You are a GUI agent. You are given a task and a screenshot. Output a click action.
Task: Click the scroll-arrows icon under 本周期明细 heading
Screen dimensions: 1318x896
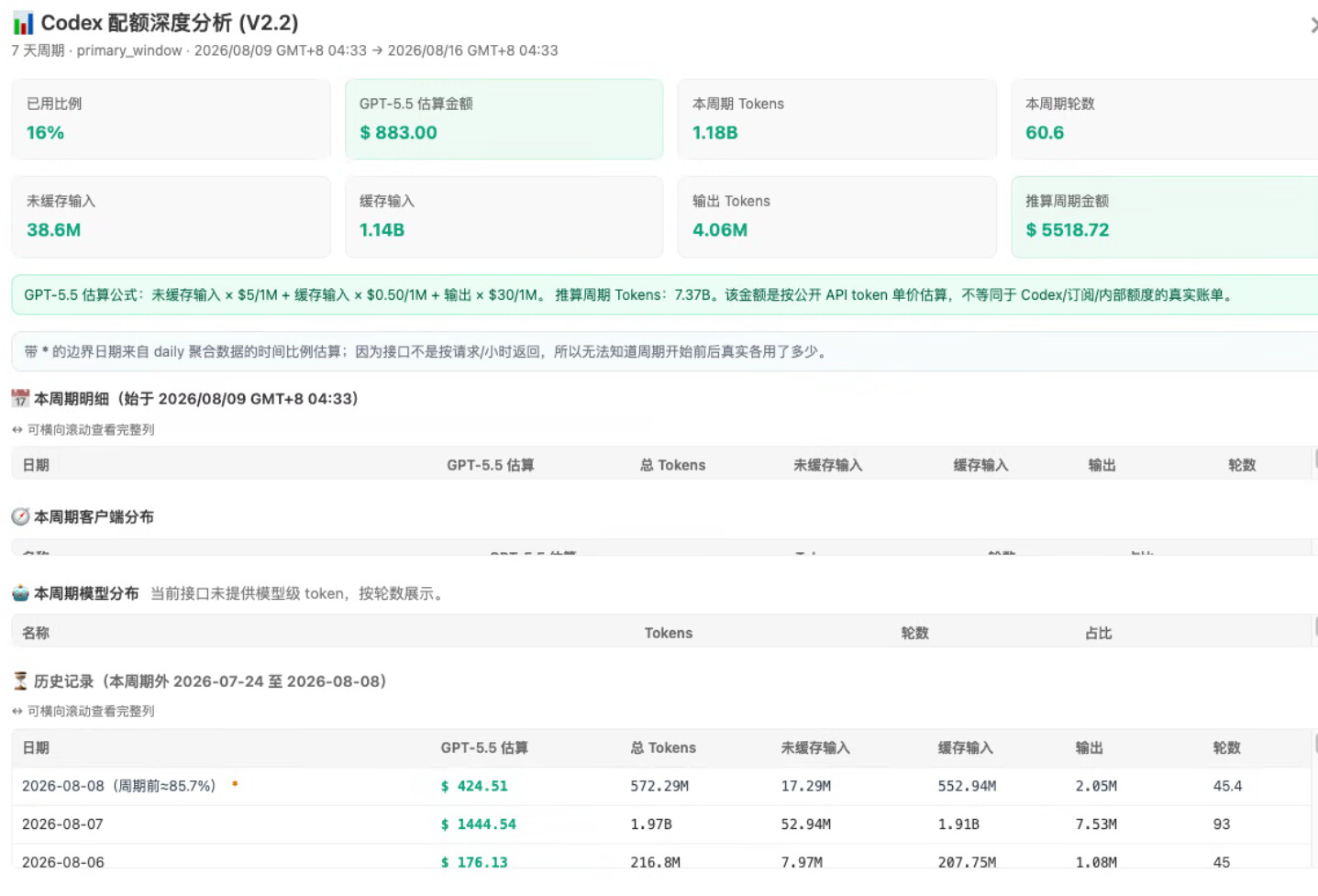tap(17, 429)
